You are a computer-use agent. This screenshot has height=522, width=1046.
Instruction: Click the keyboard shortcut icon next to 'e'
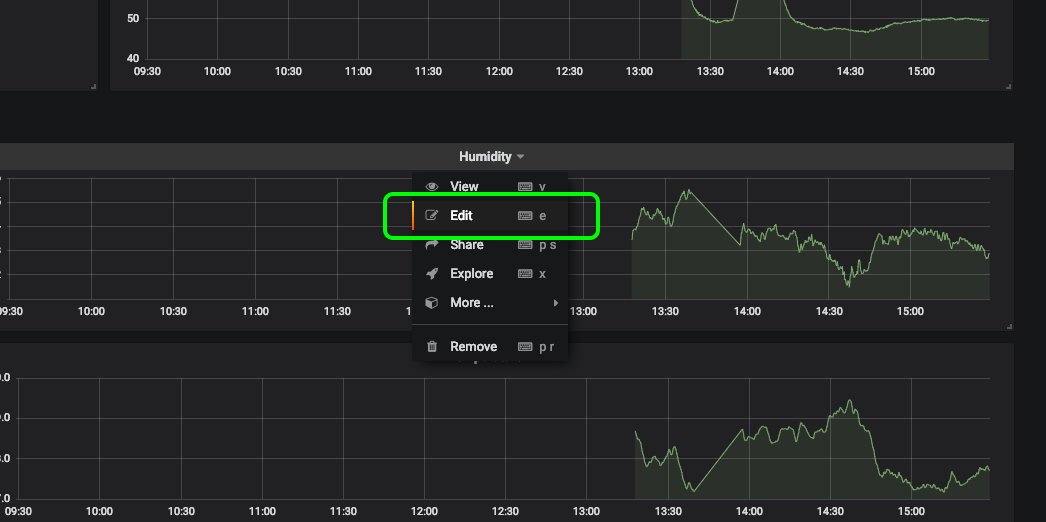click(x=525, y=216)
